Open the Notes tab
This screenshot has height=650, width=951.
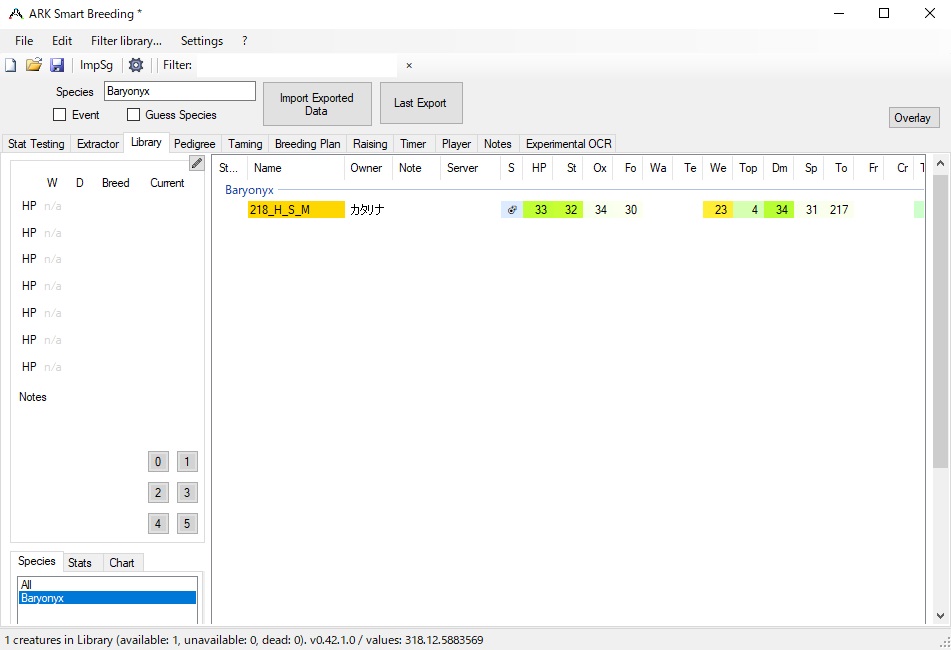pyautogui.click(x=497, y=144)
